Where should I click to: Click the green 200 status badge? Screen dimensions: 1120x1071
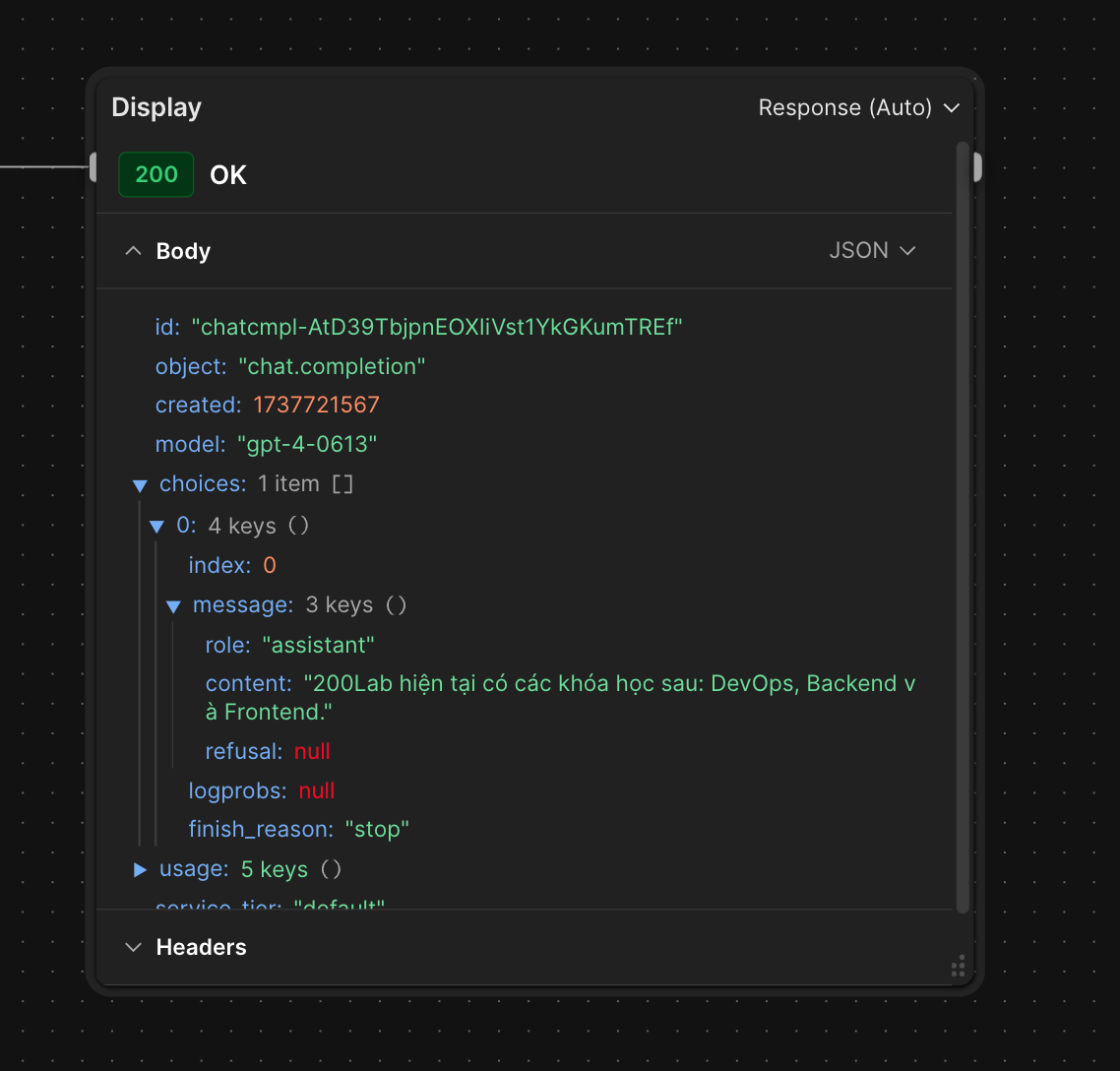click(156, 174)
